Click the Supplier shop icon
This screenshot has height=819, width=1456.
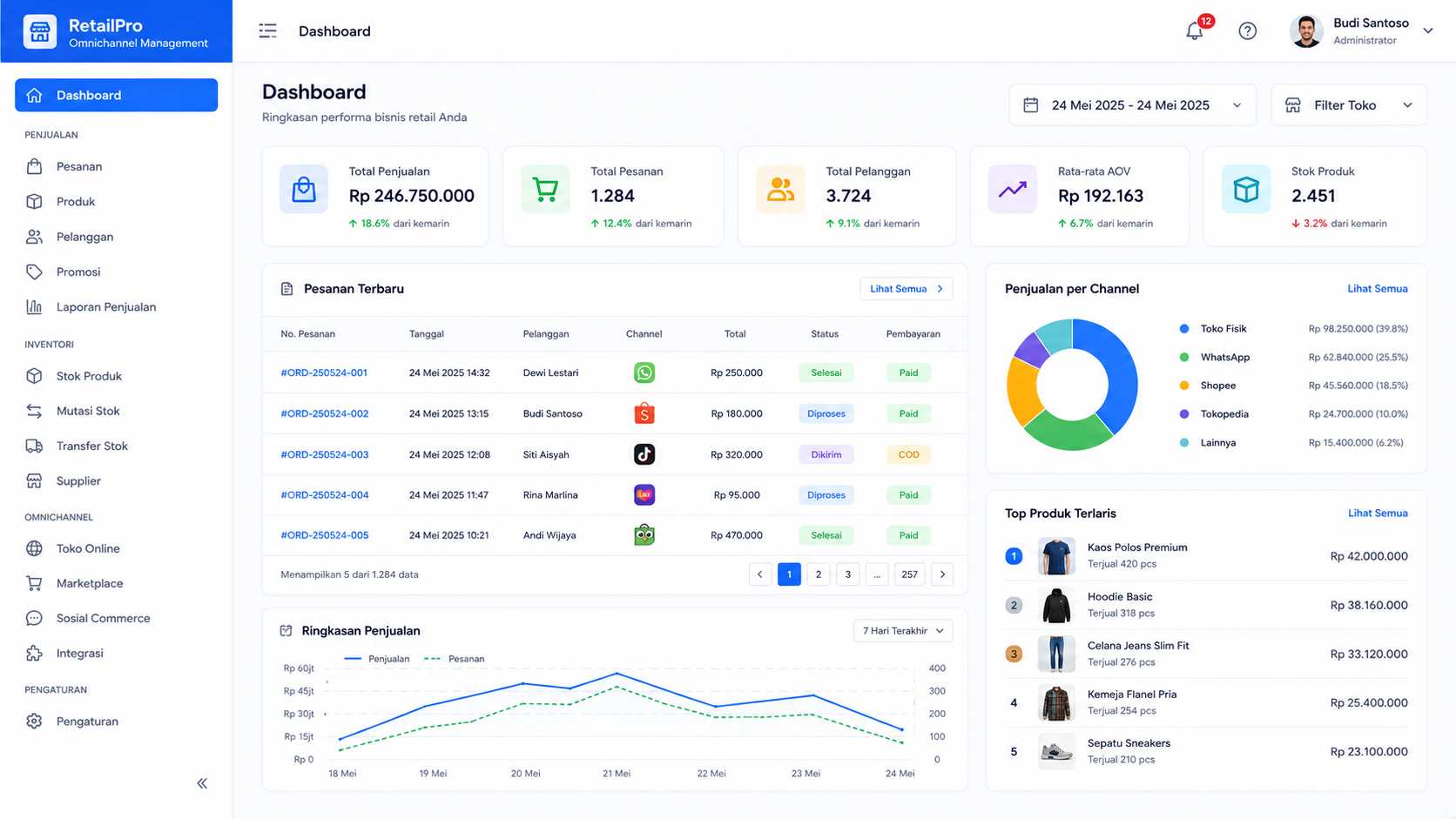(34, 480)
